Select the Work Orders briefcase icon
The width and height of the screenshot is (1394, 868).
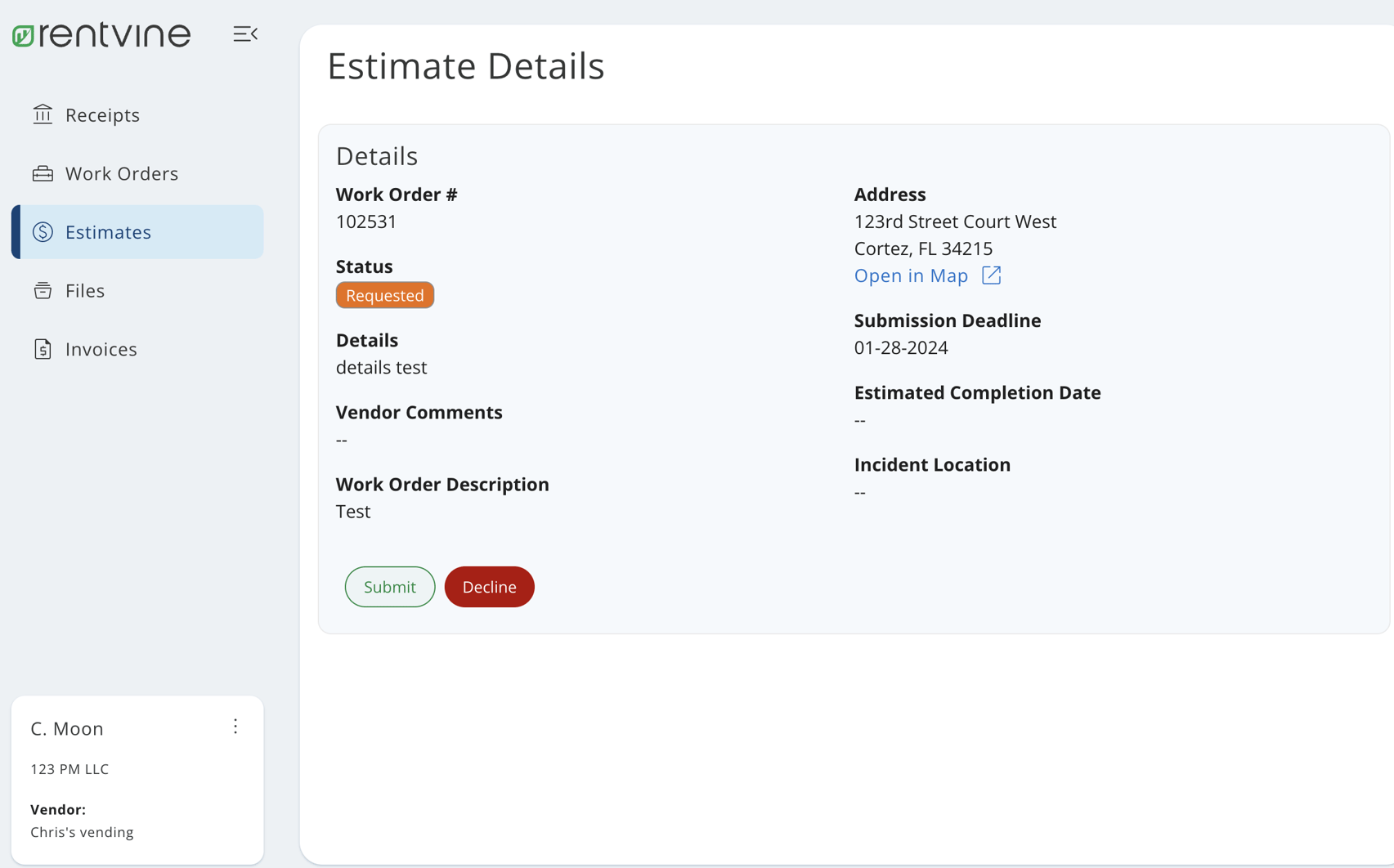42,173
